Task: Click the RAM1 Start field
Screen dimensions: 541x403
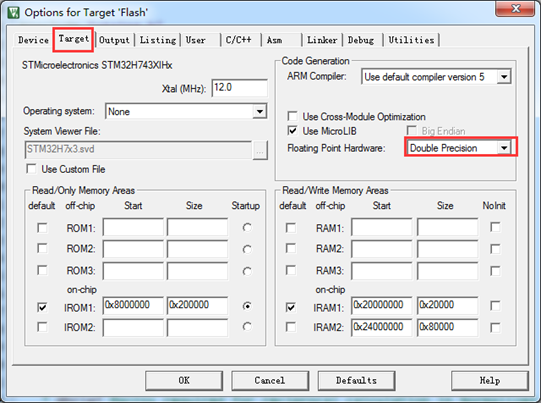Action: point(382,227)
